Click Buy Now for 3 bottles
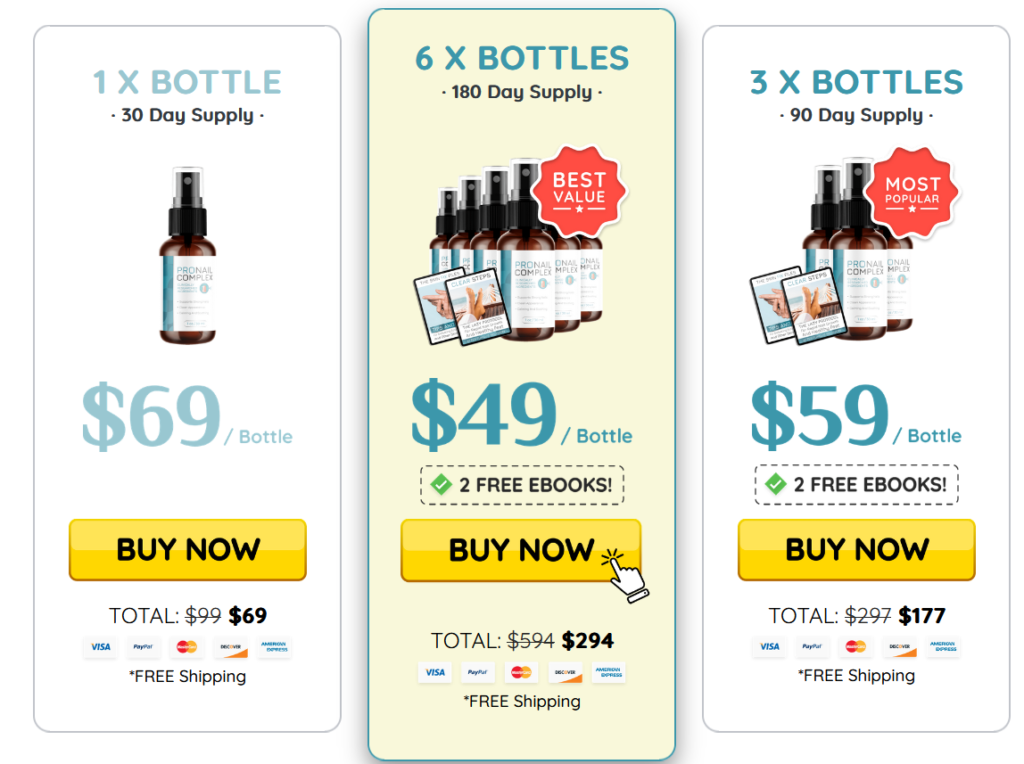Screen dimensions: 1024x764 click(856, 549)
